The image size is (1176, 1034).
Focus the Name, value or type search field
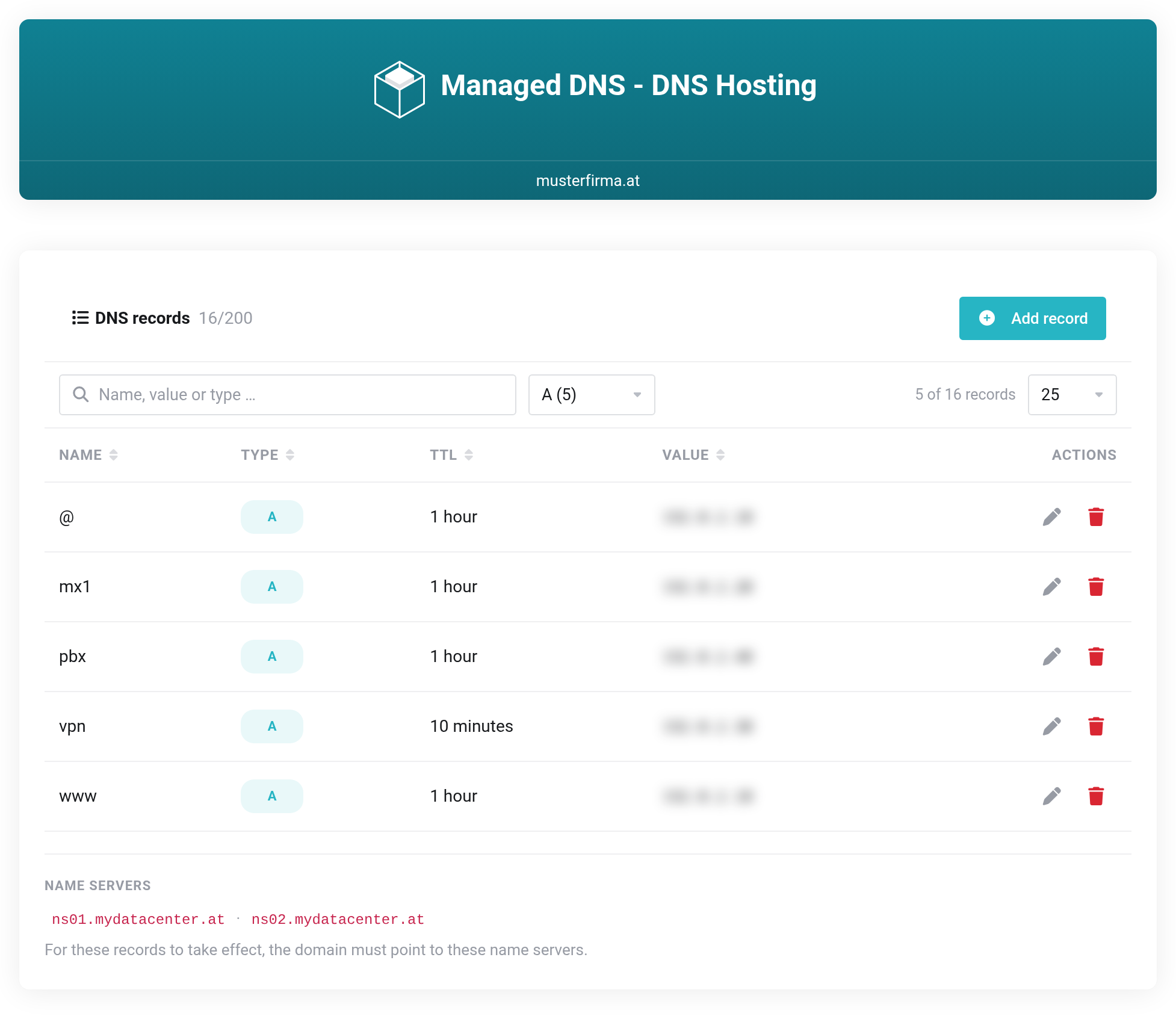pyautogui.click(x=288, y=395)
